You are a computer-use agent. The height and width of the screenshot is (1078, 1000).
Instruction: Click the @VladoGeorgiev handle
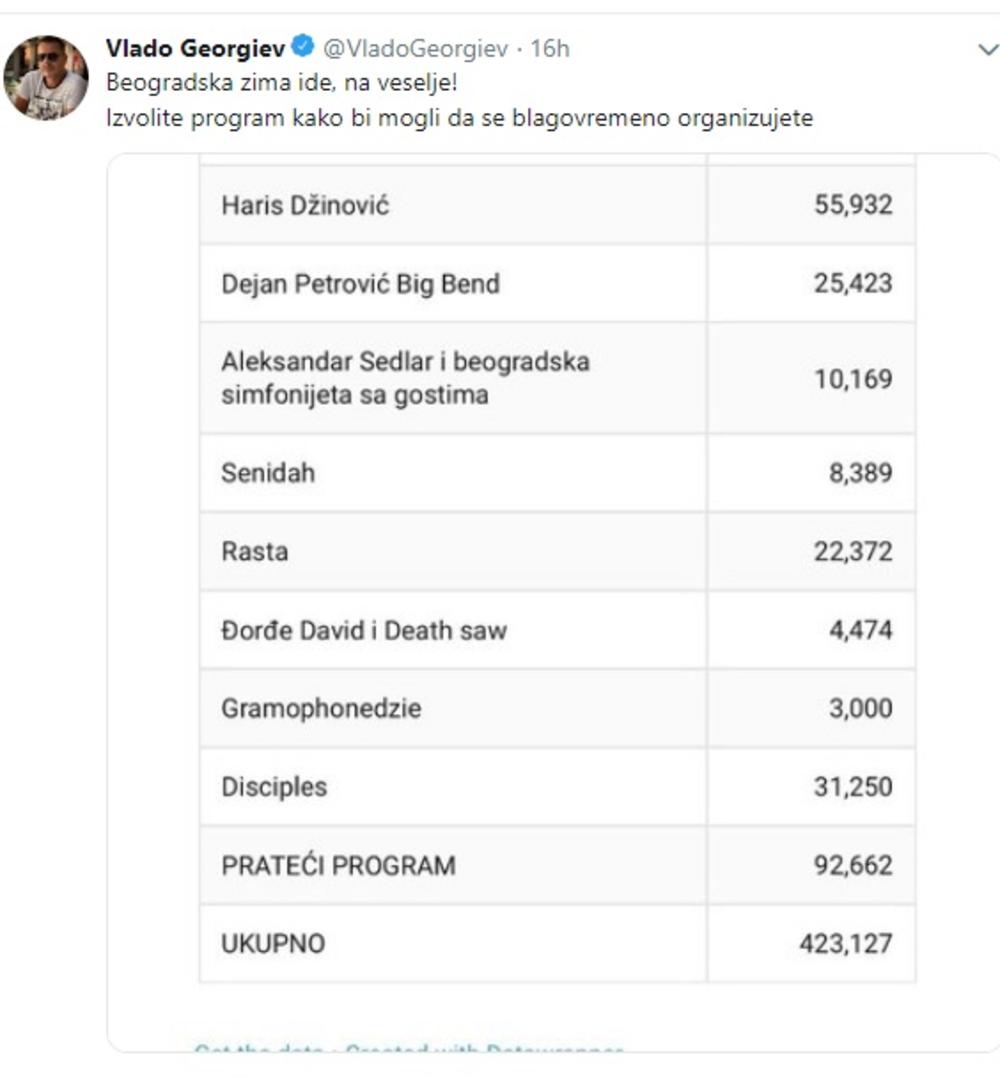(x=416, y=48)
